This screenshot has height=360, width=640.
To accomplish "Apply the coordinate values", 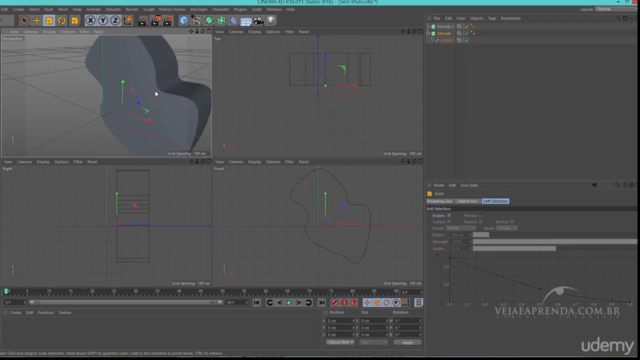I will tap(407, 342).
